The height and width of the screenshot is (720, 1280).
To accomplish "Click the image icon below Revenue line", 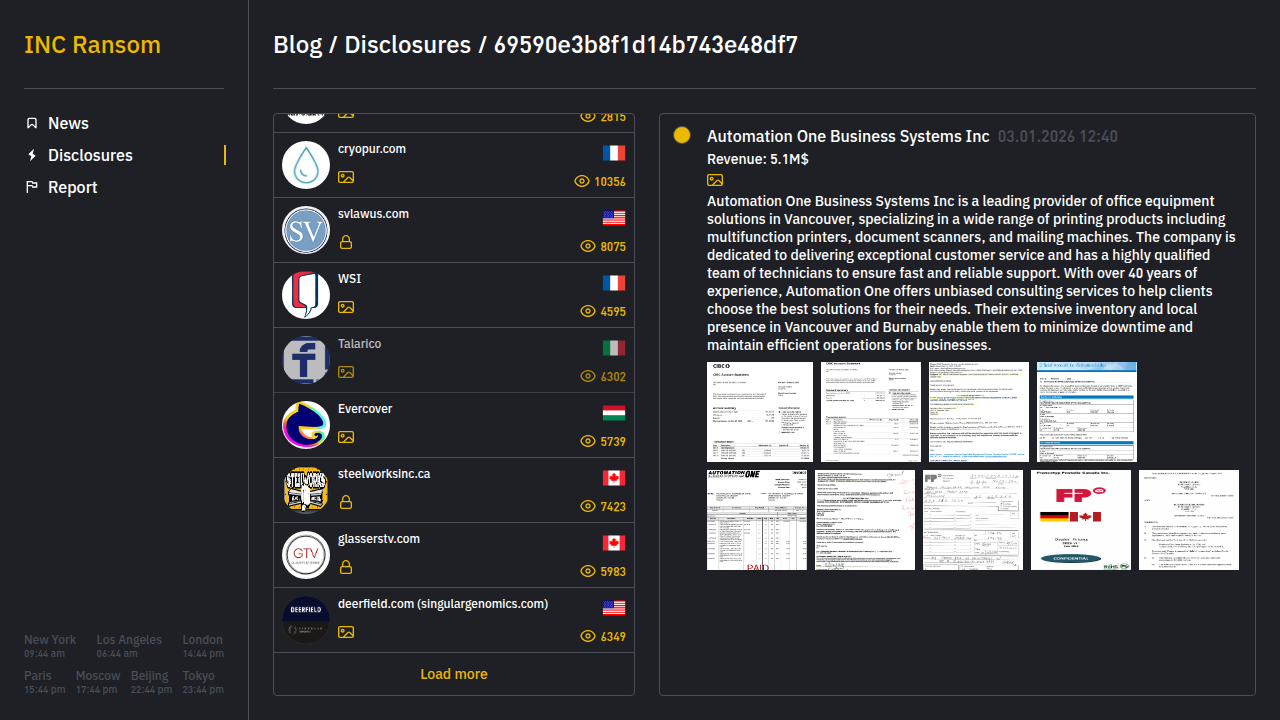I will (715, 180).
